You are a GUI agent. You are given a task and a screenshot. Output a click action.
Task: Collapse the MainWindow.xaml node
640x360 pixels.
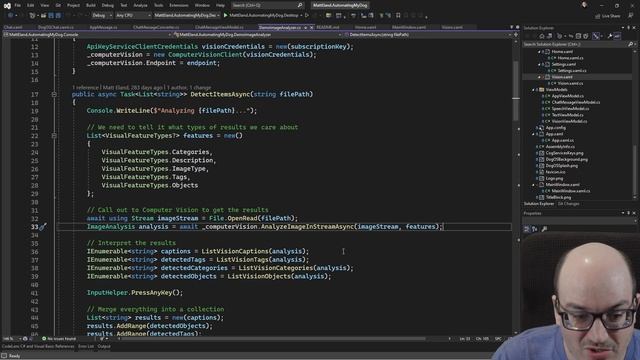point(533,185)
